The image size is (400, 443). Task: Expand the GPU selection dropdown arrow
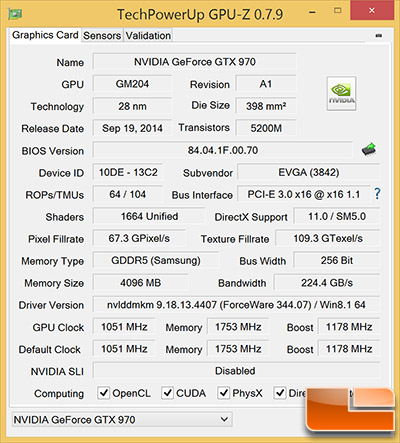point(224,419)
